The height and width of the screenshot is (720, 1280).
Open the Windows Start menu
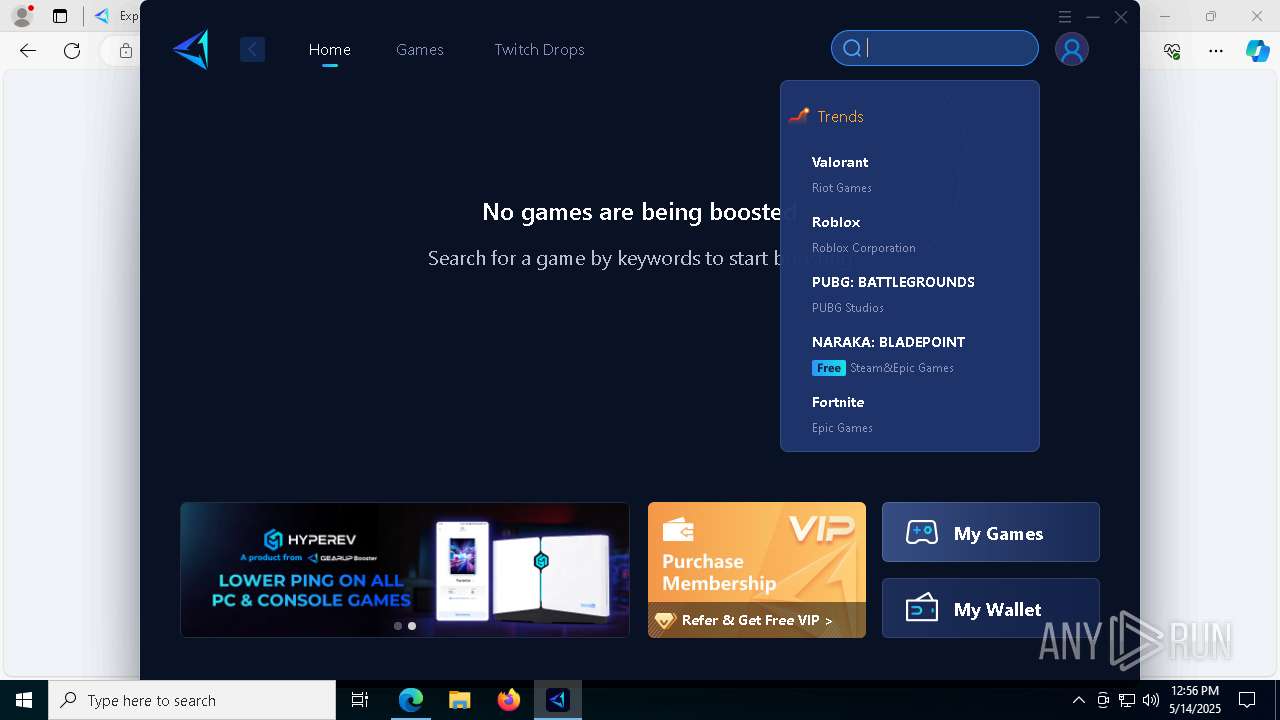click(x=24, y=700)
